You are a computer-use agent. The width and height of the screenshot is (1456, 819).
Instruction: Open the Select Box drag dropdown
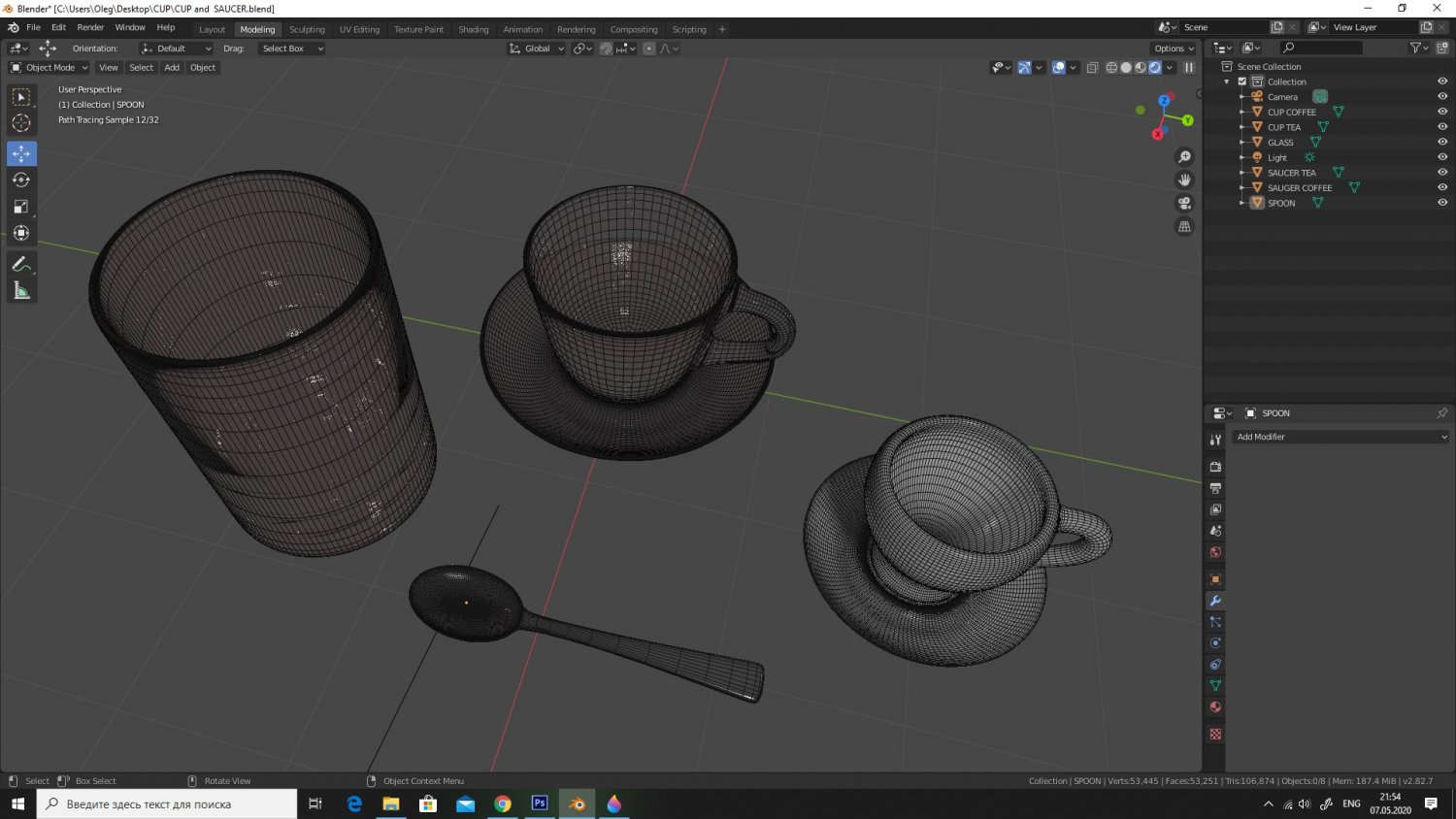coord(291,49)
